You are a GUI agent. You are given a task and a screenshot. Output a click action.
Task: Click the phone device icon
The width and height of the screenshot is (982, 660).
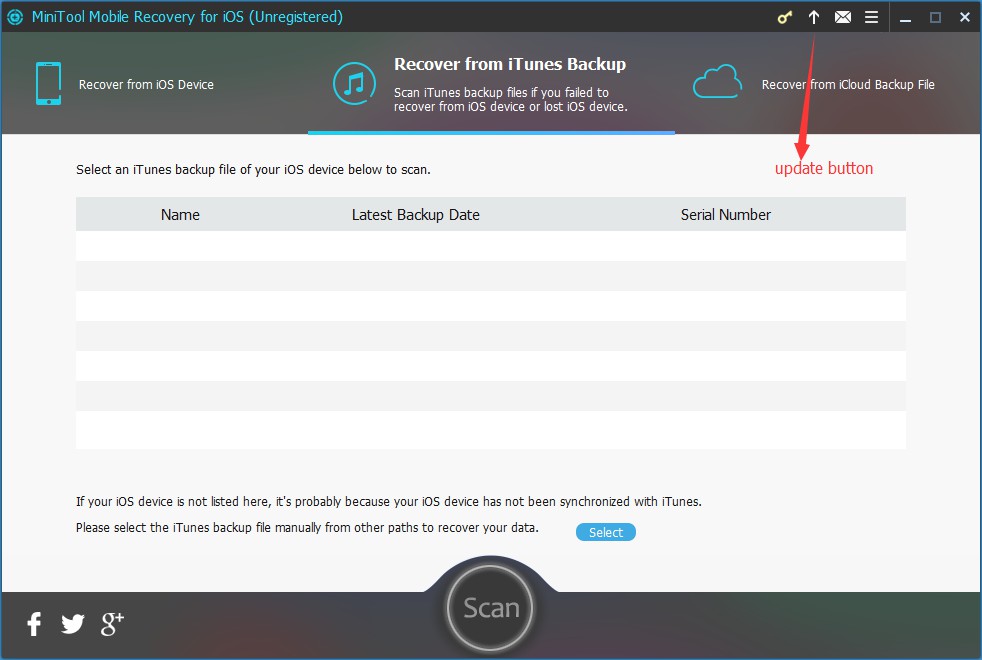[x=48, y=84]
